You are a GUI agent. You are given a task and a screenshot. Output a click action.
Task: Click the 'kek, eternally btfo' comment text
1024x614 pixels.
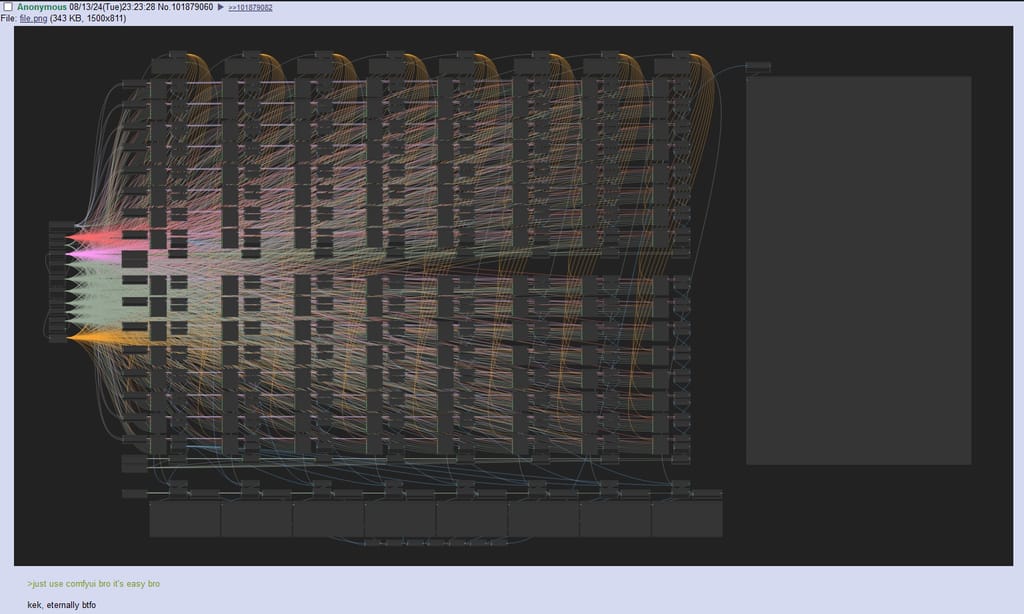coord(61,604)
